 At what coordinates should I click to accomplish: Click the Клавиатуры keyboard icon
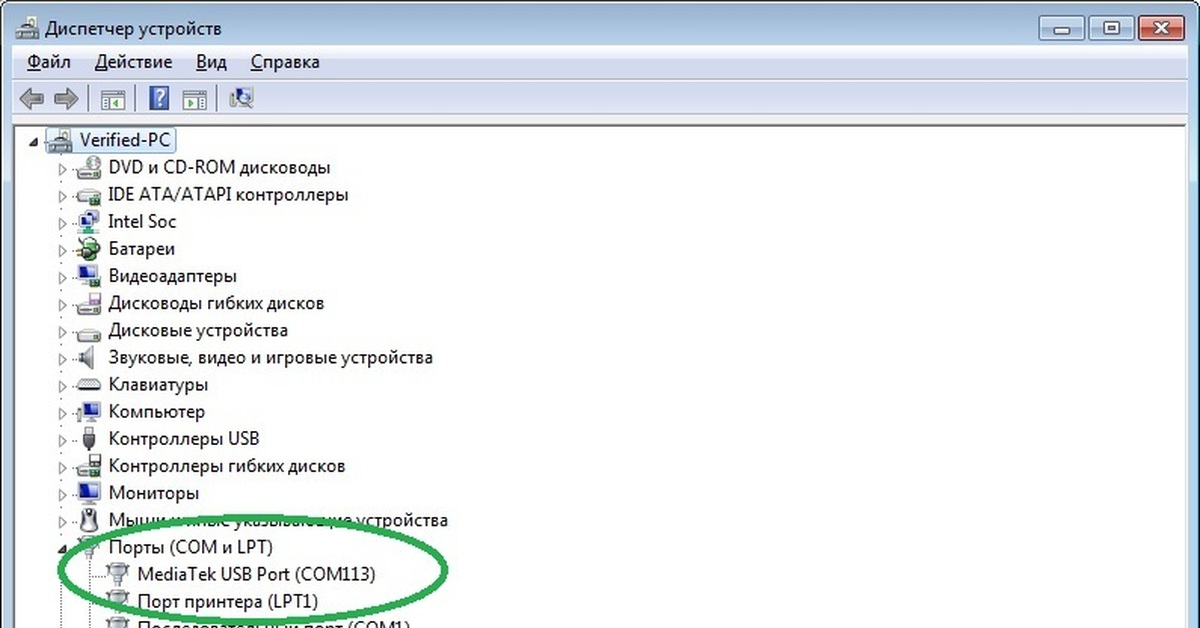click(90, 384)
